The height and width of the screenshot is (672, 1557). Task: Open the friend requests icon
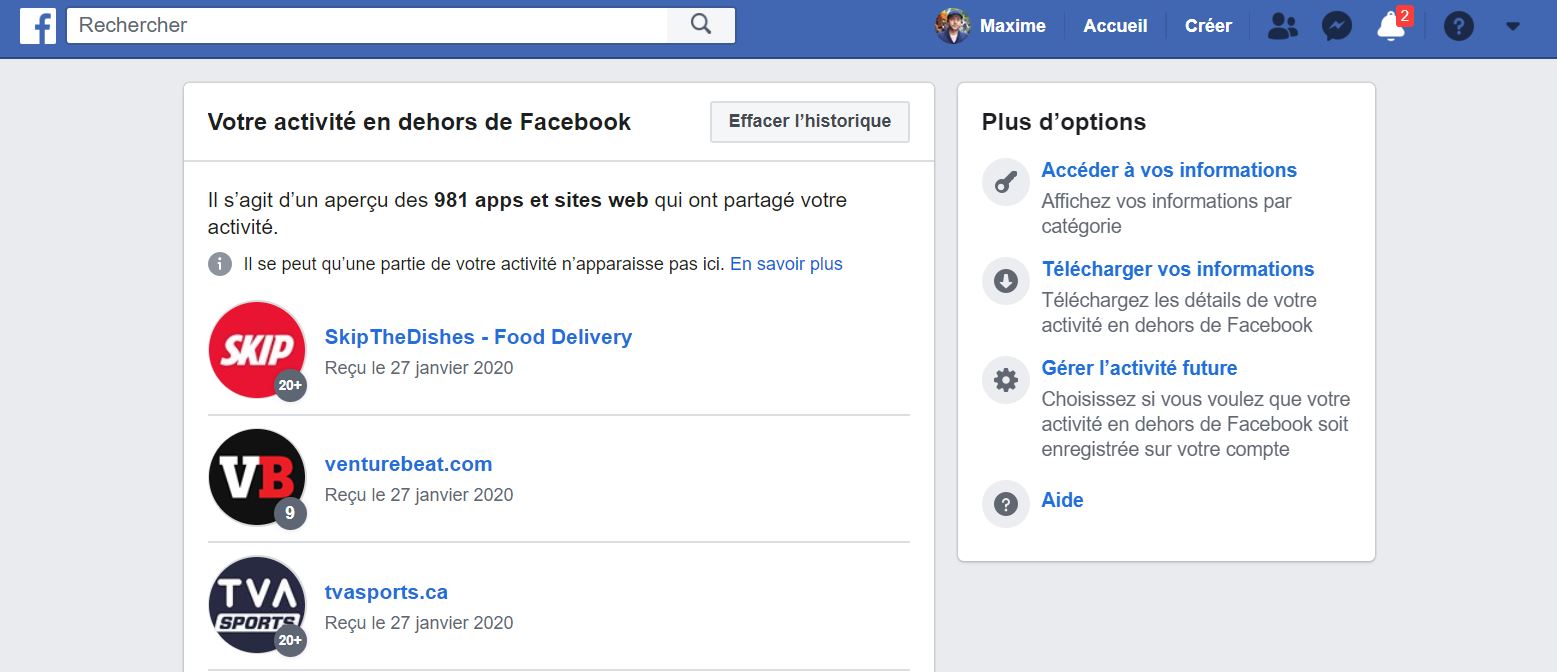point(1281,26)
